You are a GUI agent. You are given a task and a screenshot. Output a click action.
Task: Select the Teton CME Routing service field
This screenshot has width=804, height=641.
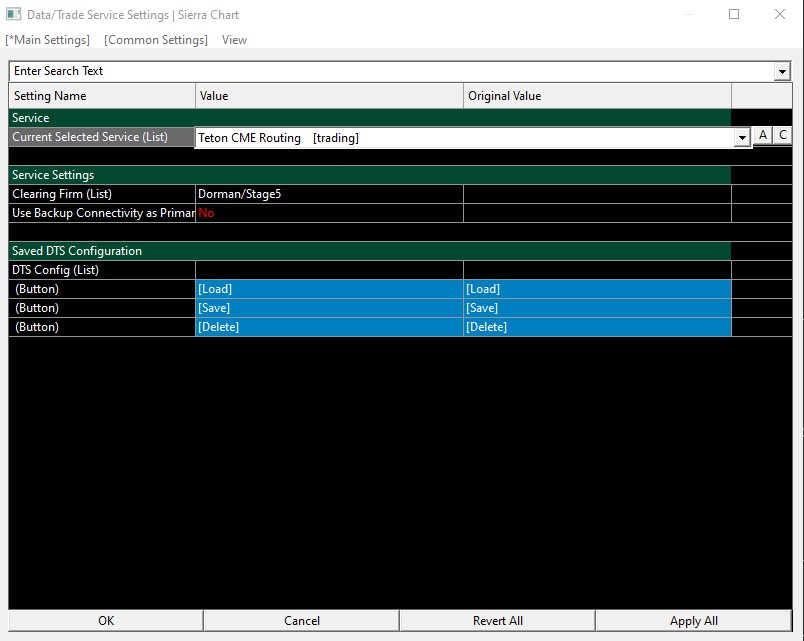coord(464,138)
